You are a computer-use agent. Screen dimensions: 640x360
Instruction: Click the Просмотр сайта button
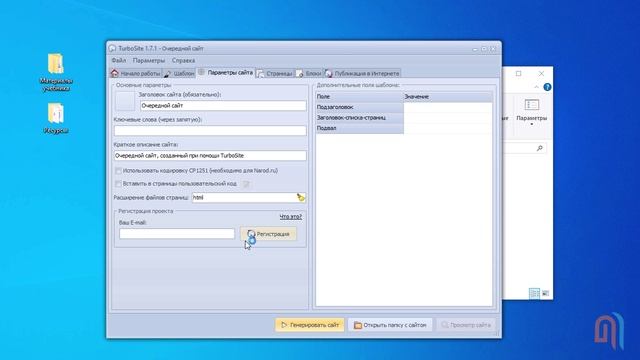(466, 325)
